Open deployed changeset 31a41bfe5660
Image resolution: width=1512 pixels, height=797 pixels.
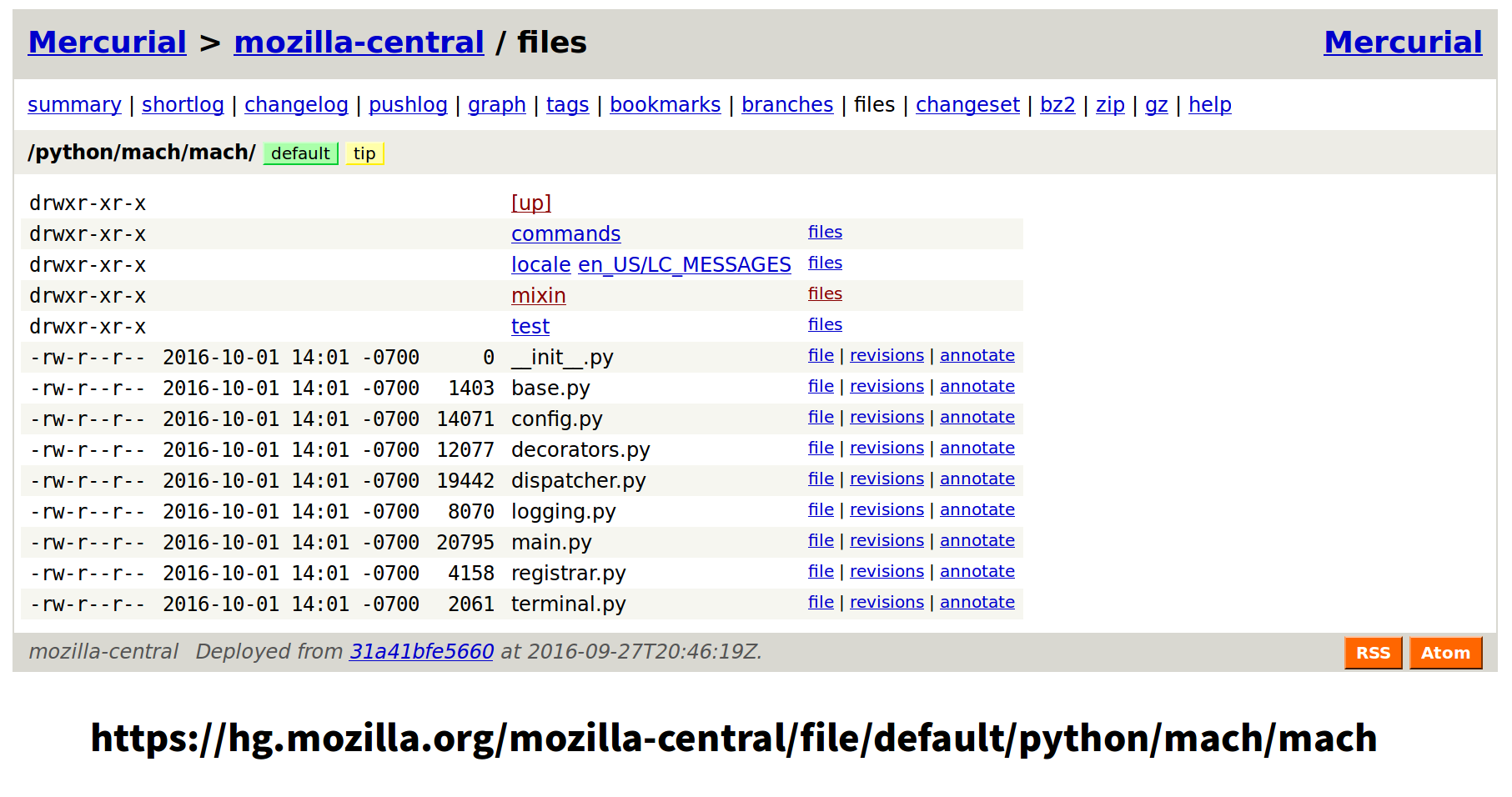point(421,652)
